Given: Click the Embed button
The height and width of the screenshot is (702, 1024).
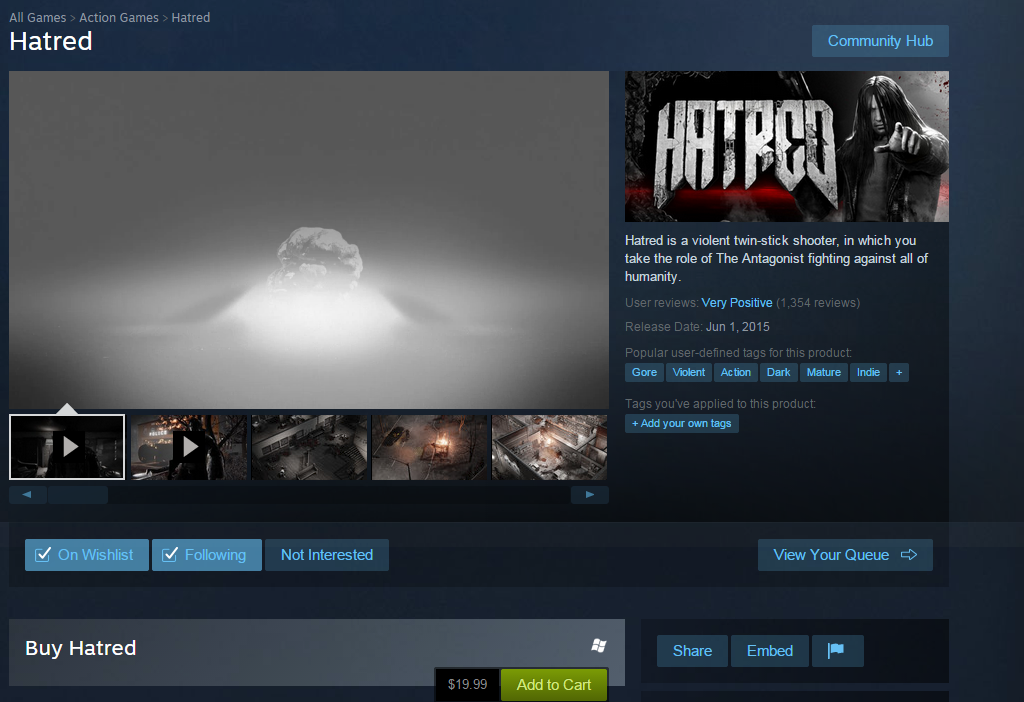Looking at the screenshot, I should click(x=770, y=651).
